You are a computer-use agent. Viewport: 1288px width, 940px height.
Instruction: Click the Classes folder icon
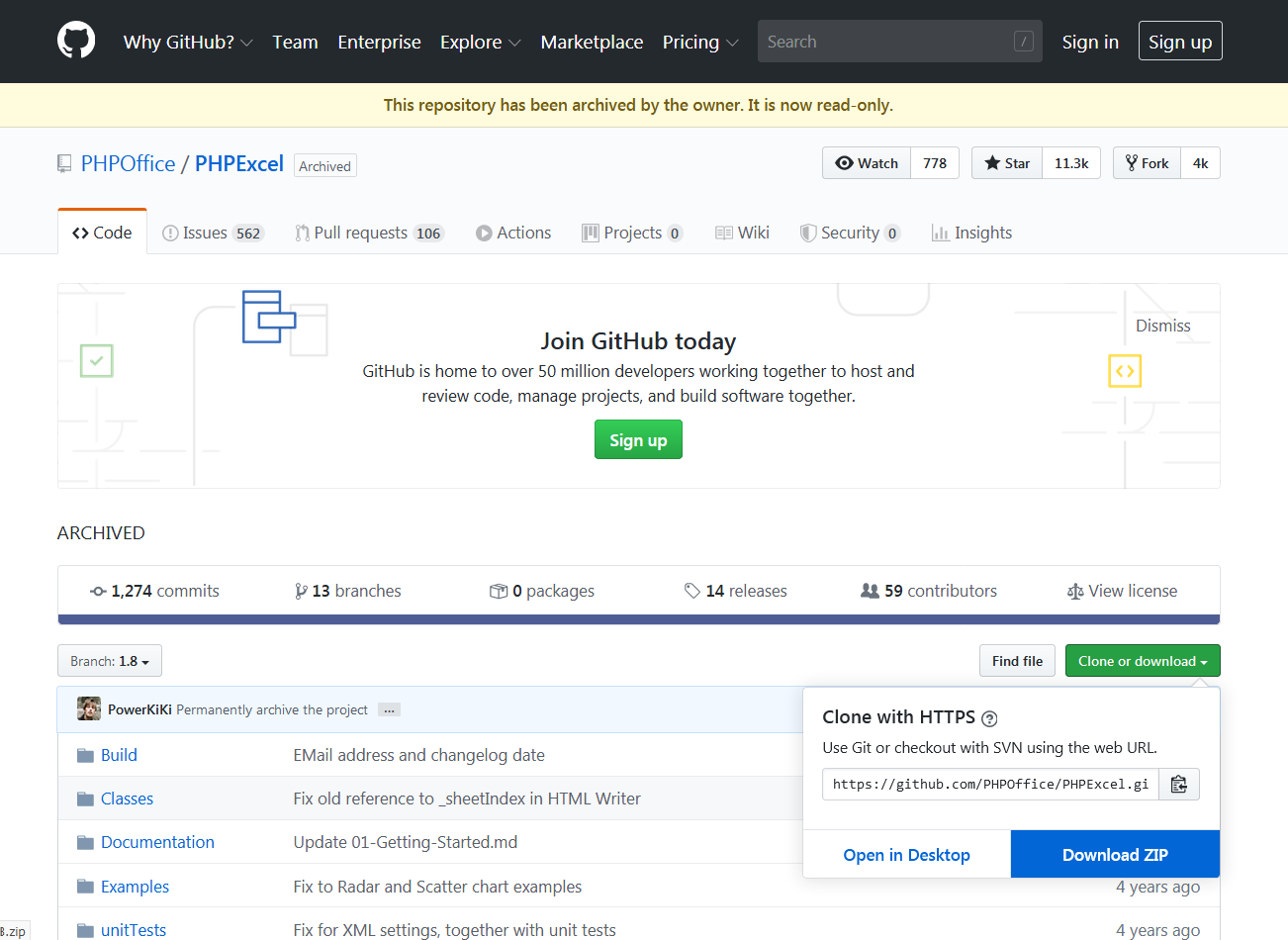85,799
